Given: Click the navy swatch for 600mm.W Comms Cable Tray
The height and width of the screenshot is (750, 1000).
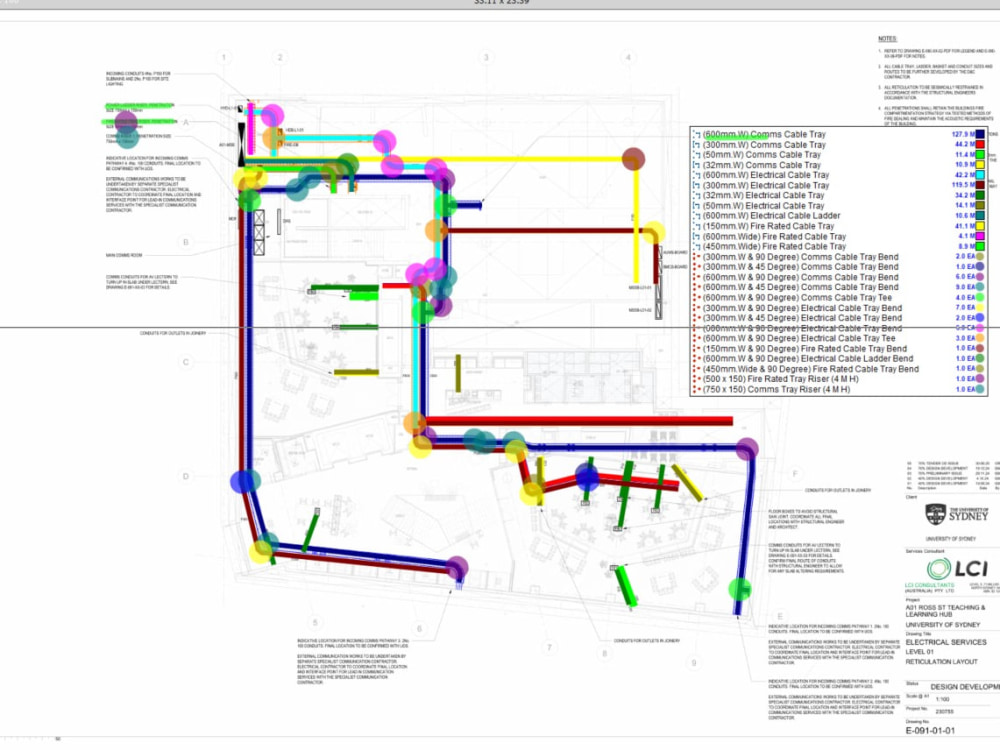Looking at the screenshot, I should click(980, 135).
